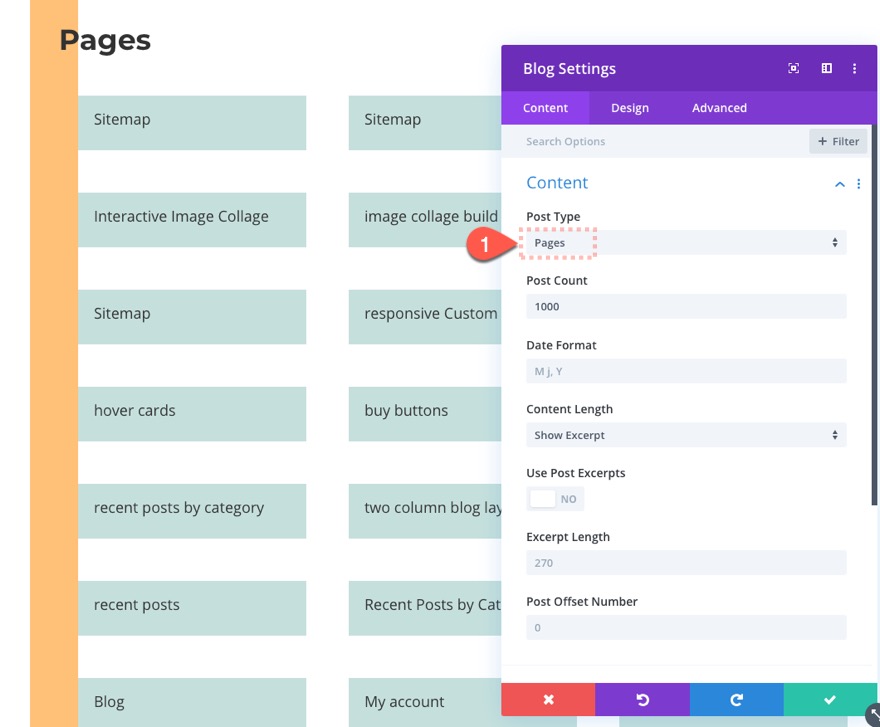880x727 pixels.
Task: Edit the Post Count field
Action: coord(685,306)
